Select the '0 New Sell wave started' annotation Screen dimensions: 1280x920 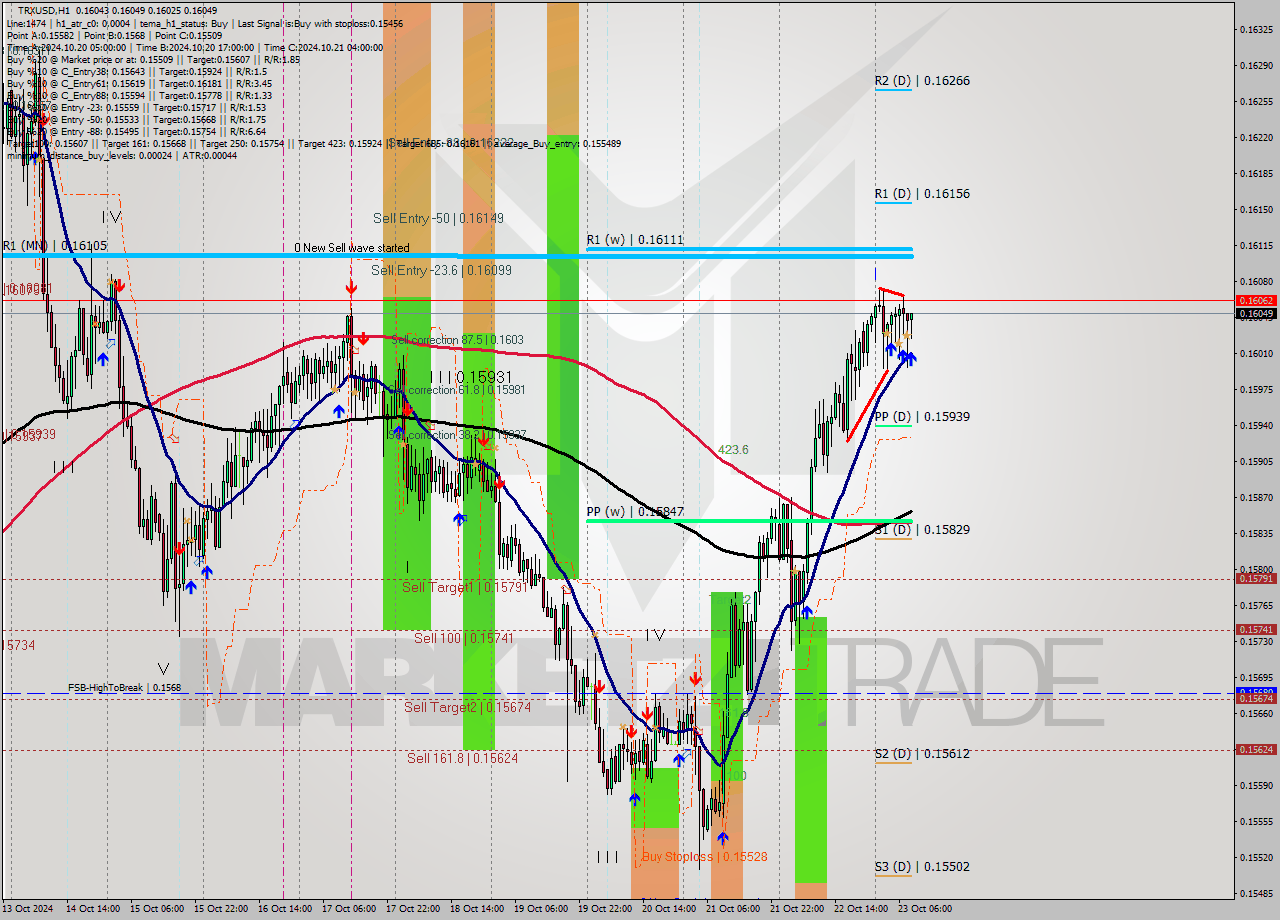351,248
